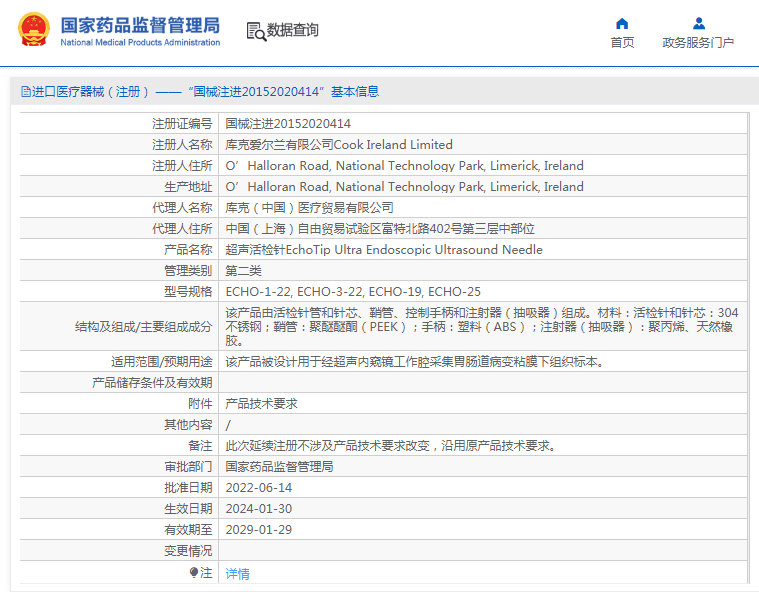Go to 首页 via house icon
Screen dimensions: 759x592
(x=622, y=24)
